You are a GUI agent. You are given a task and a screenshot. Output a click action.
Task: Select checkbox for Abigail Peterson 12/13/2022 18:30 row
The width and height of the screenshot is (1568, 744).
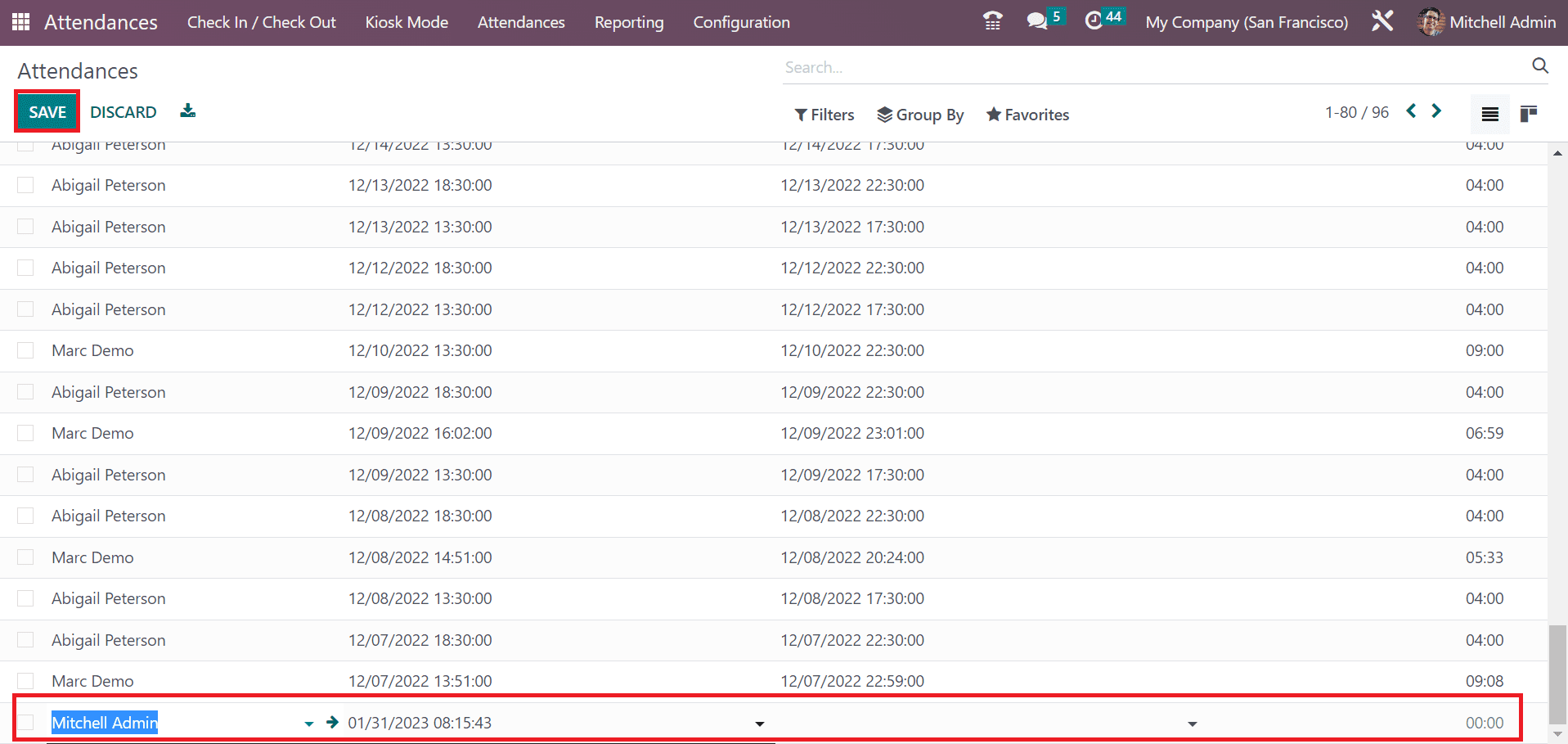click(26, 185)
